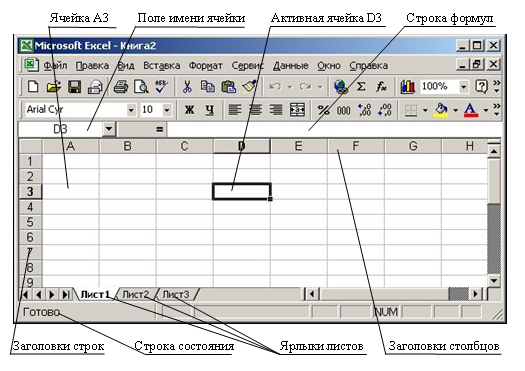This screenshot has width=525, height=371.
Task: Open the Insert Function fx dialog
Action: 381,87
